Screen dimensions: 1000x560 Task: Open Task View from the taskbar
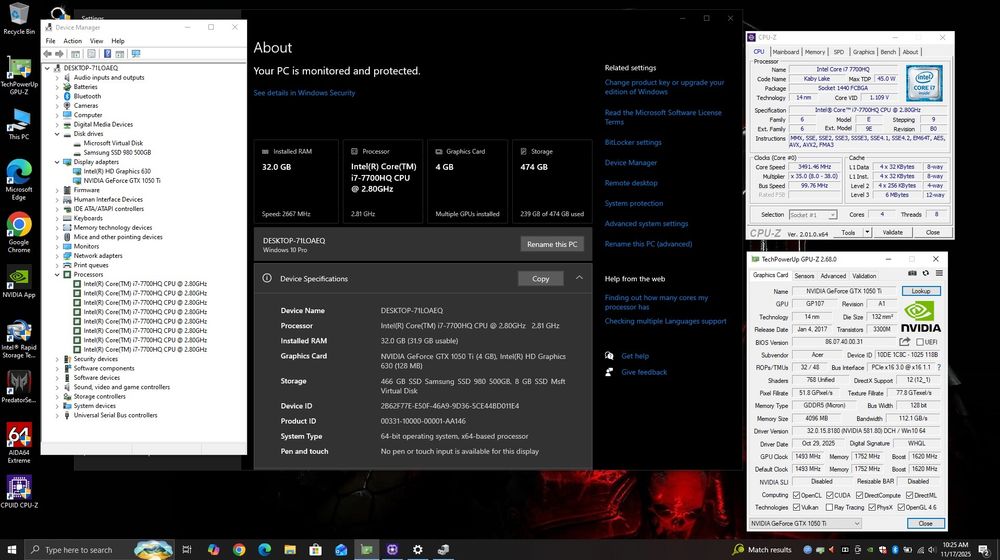[x=187, y=549]
